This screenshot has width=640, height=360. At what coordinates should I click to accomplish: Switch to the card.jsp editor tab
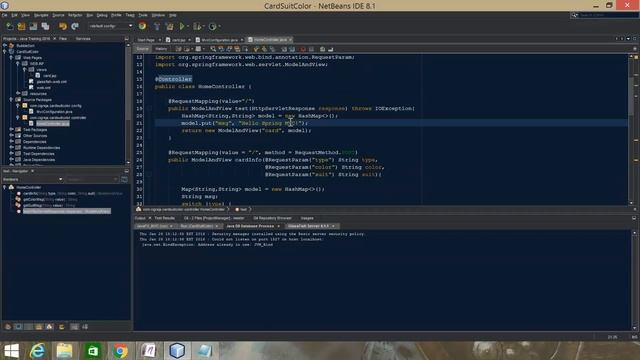tap(178, 40)
